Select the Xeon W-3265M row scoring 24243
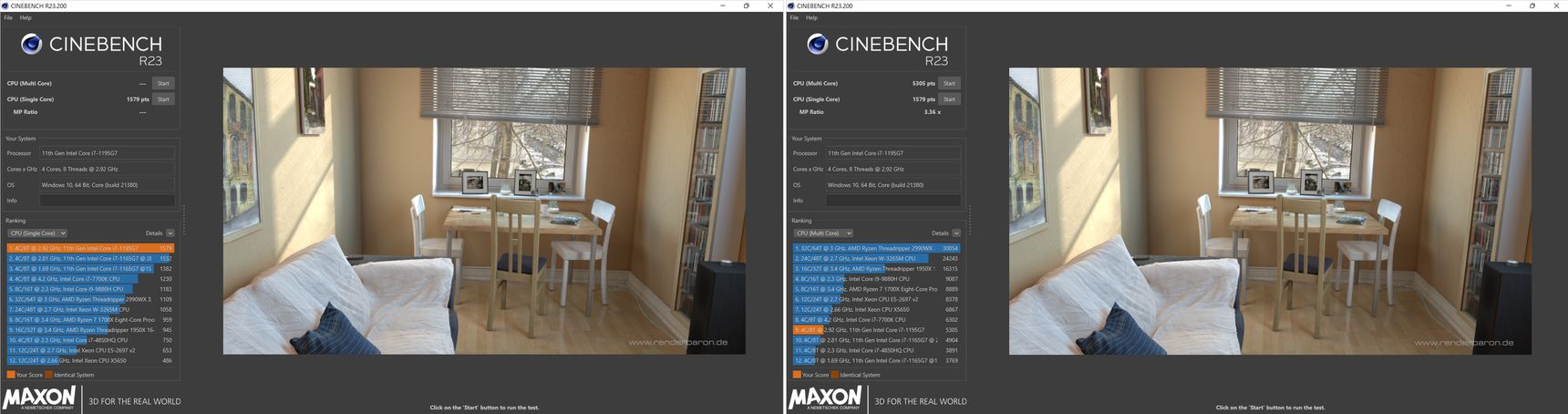Image resolution: width=1568 pixels, height=414 pixels. [x=876, y=258]
